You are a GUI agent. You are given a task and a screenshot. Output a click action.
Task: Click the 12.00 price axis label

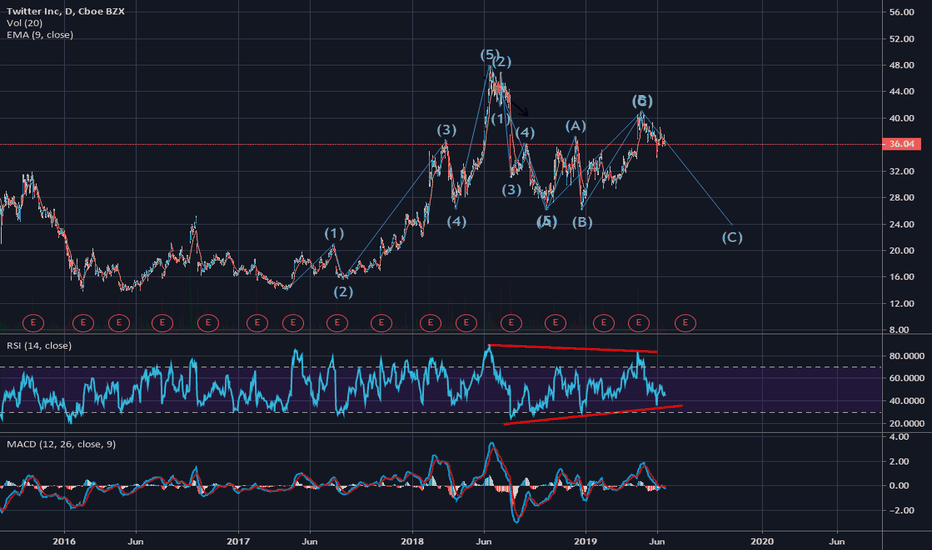click(902, 303)
